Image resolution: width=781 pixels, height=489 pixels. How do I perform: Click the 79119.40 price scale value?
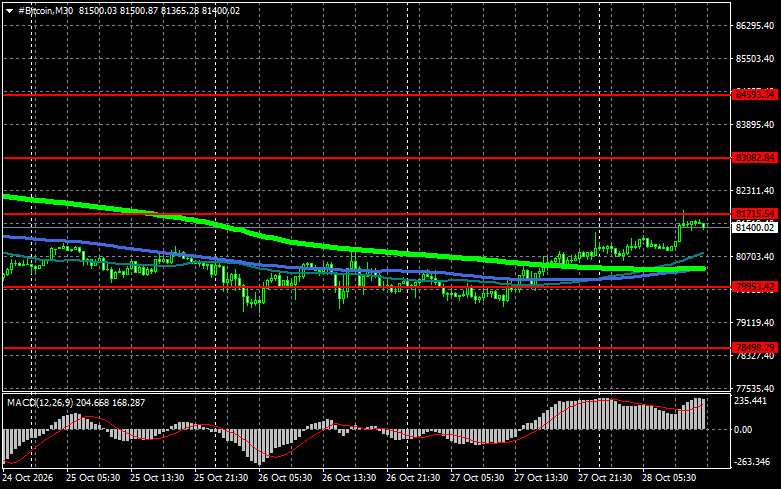coord(755,323)
